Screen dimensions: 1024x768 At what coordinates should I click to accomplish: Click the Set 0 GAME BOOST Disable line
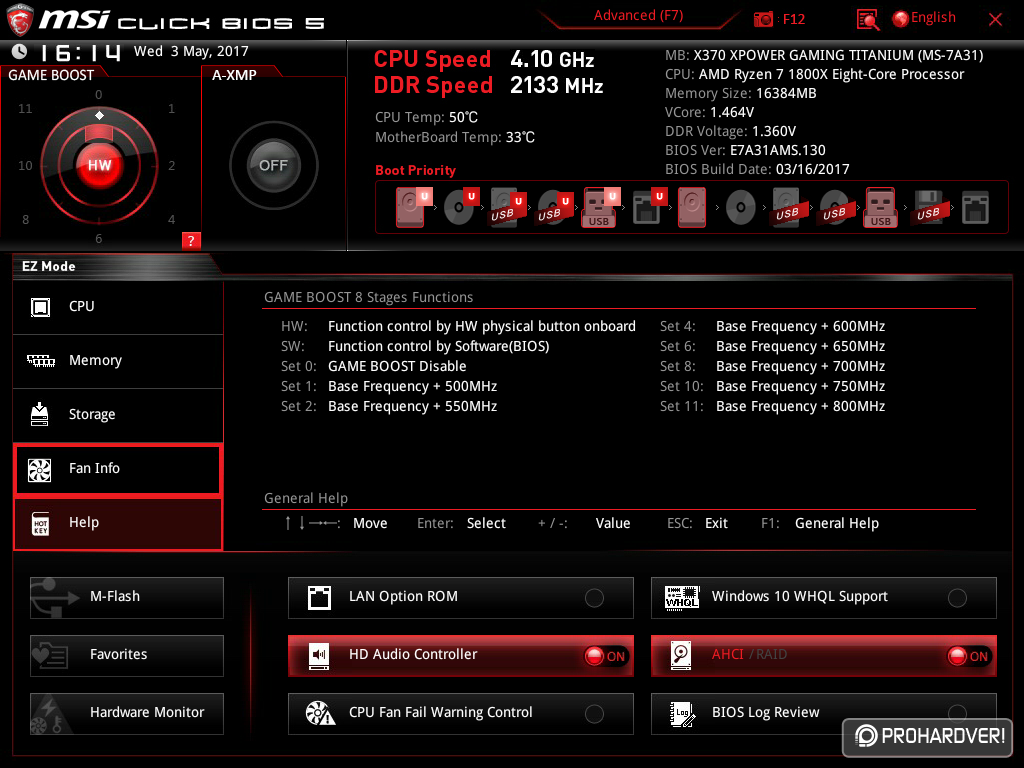(374, 366)
